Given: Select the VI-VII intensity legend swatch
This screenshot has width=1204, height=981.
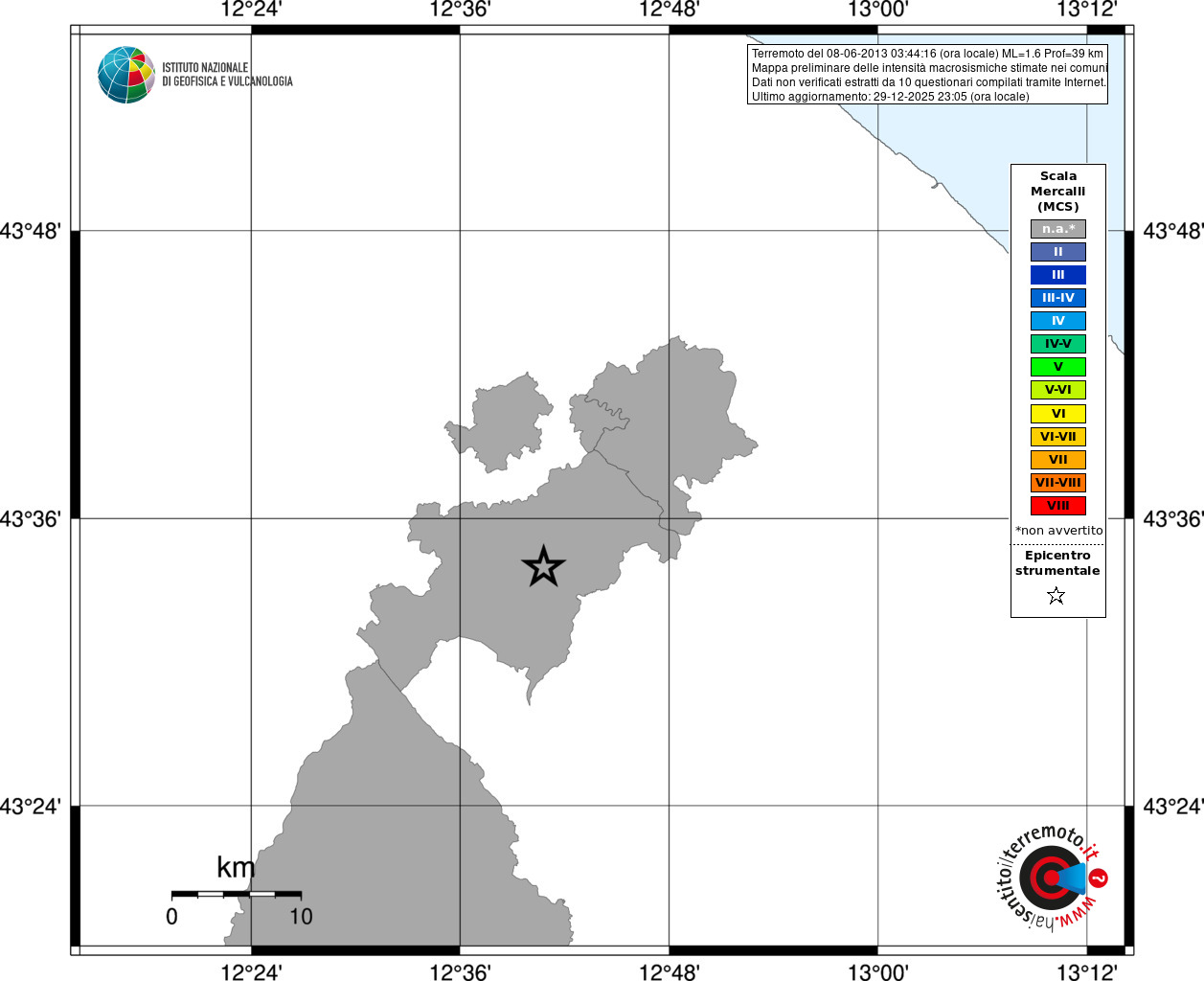Looking at the screenshot, I should [x=1058, y=437].
